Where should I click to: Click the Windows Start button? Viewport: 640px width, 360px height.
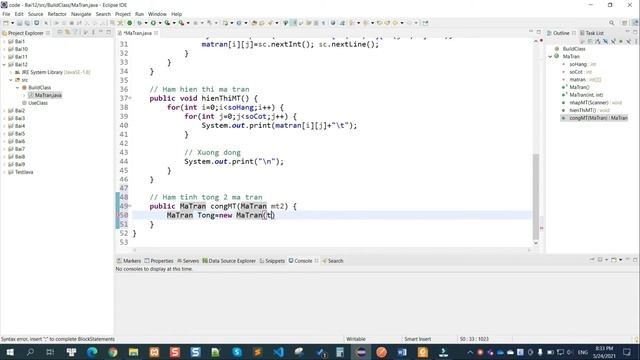[x=10, y=352]
